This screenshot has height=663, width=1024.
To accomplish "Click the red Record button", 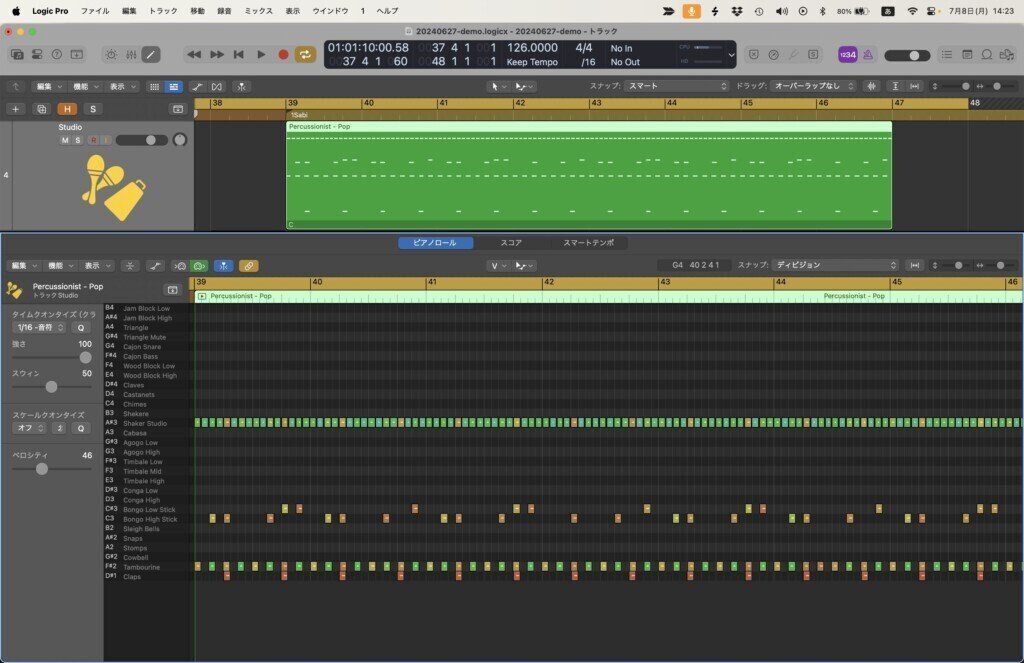I will pyautogui.click(x=283, y=55).
